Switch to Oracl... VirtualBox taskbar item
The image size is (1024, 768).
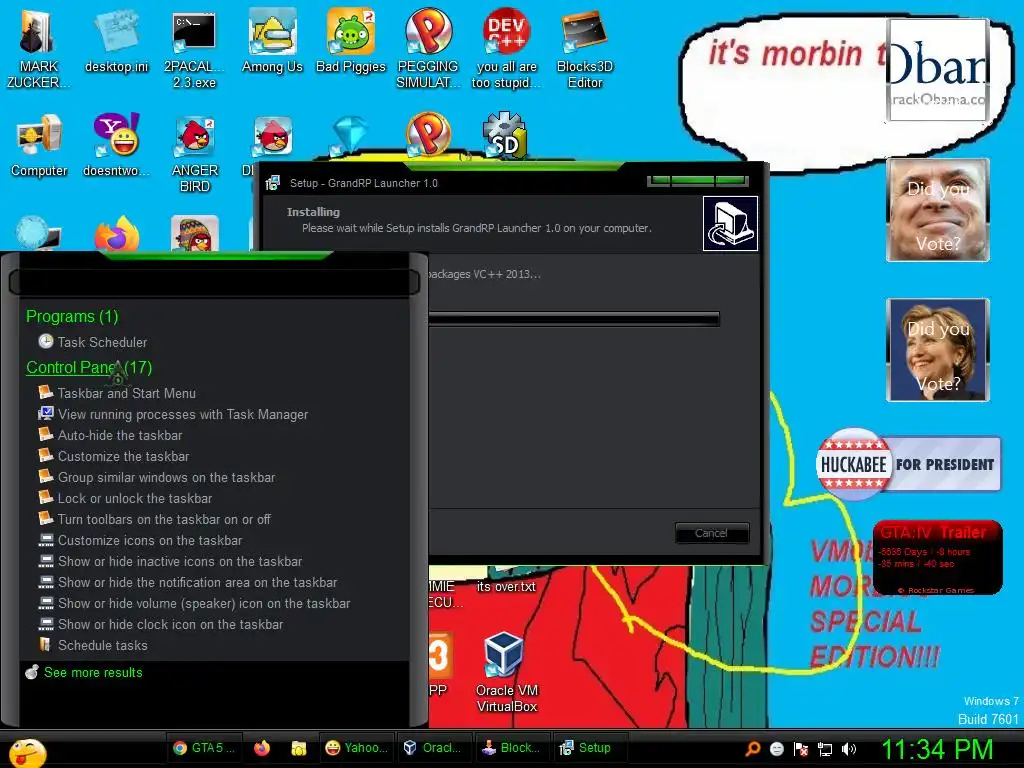pyautogui.click(x=434, y=748)
